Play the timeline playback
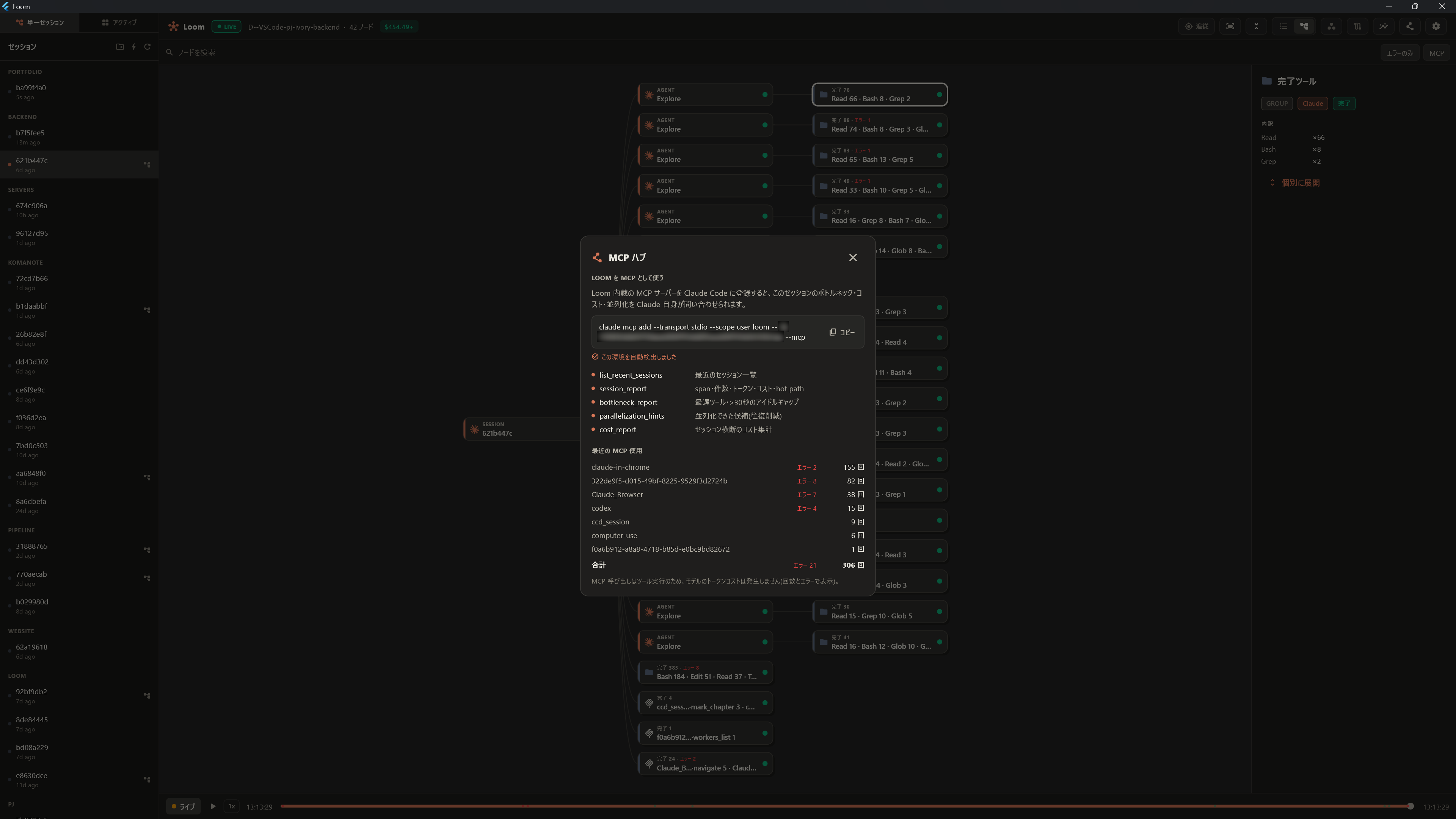Image resolution: width=1456 pixels, height=819 pixels. coord(213,806)
